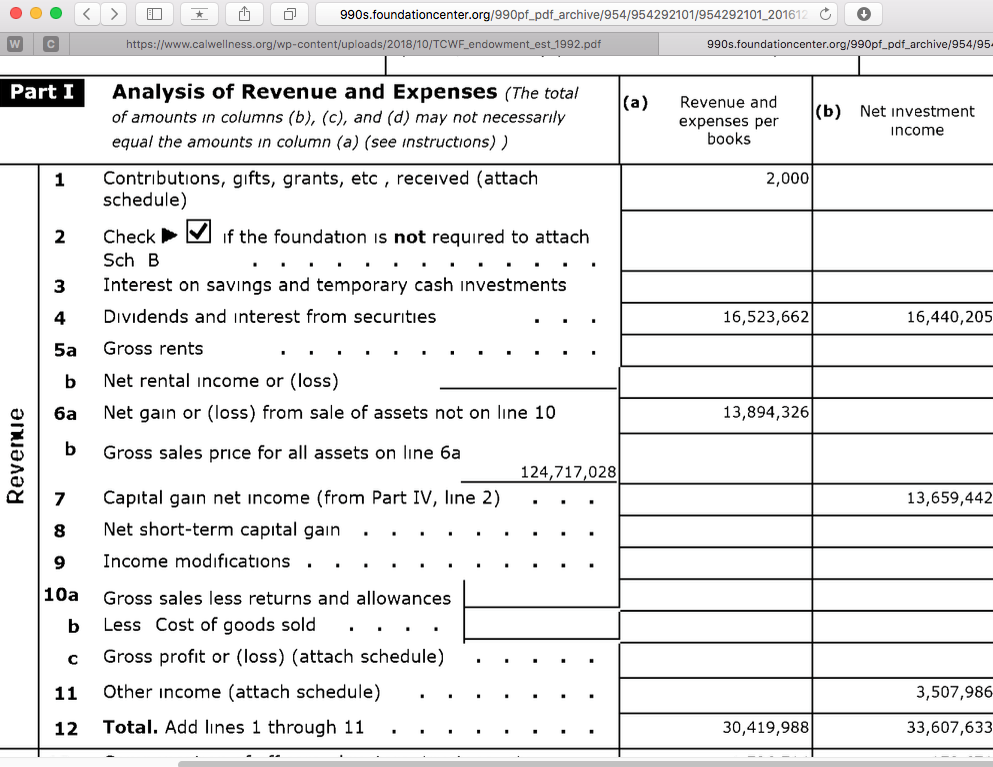The width and height of the screenshot is (993, 767).
Task: Click the address bar URL field
Action: (560, 14)
